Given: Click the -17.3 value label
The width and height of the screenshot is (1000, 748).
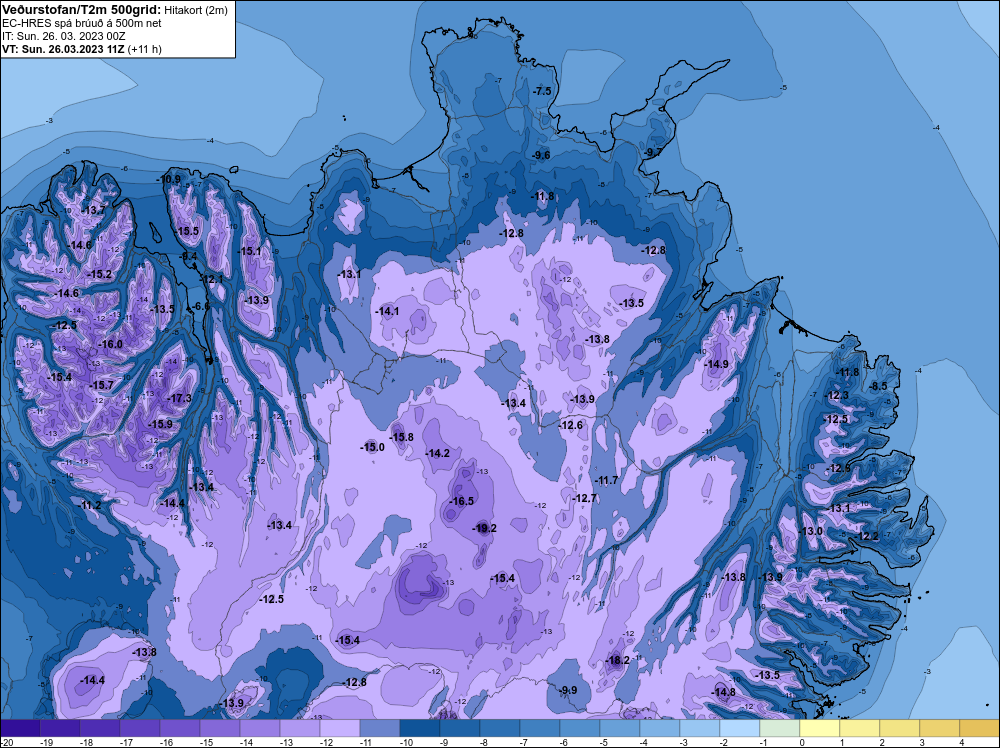Looking at the screenshot, I should pyautogui.click(x=179, y=398).
